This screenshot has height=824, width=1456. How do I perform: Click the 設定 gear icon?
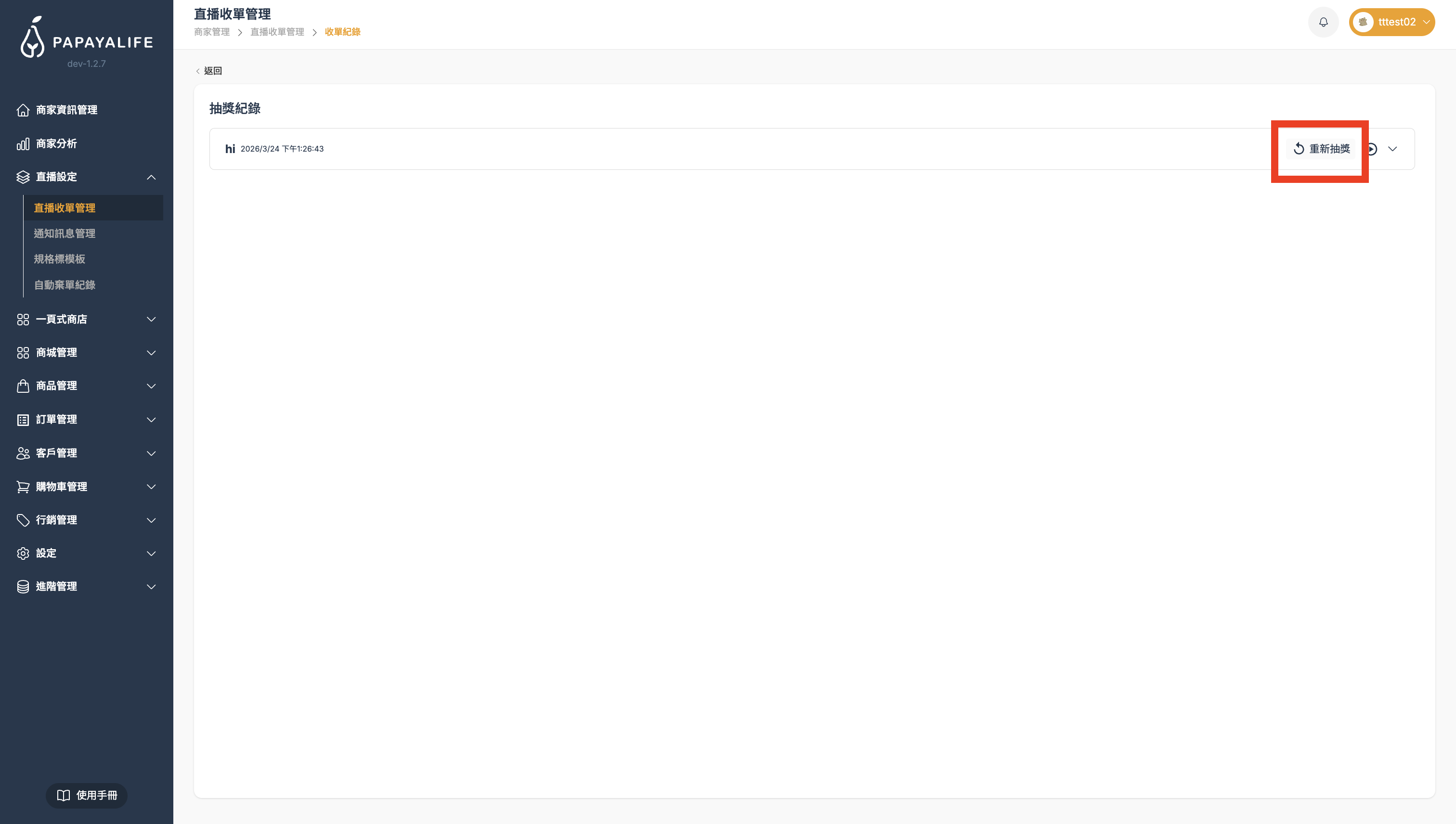click(23, 554)
